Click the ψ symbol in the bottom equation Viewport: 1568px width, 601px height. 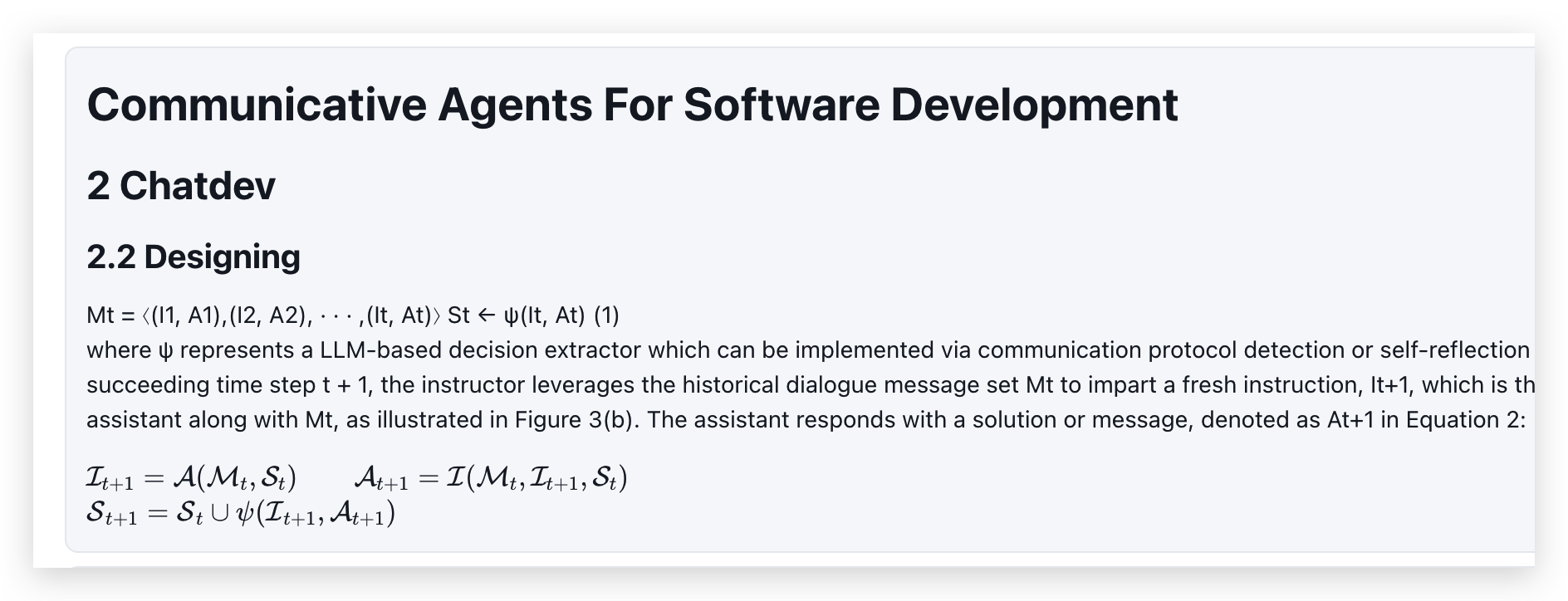(x=246, y=515)
